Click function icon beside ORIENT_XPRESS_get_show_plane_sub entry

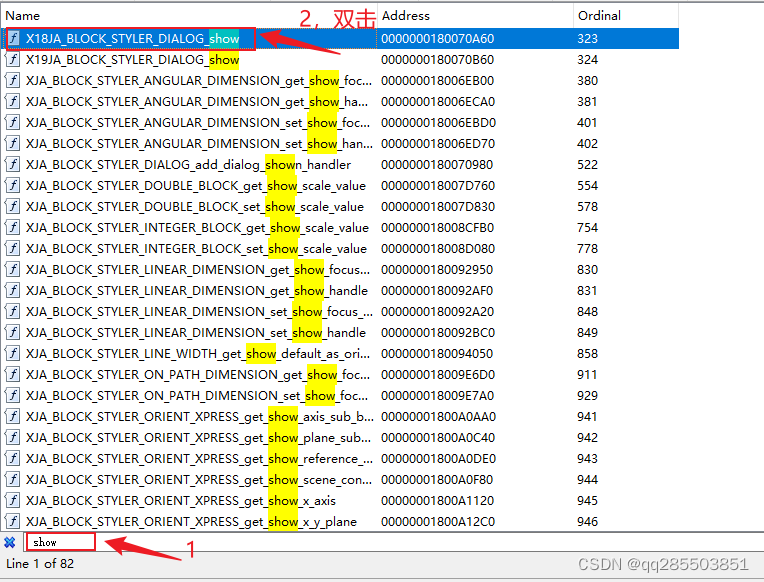click(13, 437)
